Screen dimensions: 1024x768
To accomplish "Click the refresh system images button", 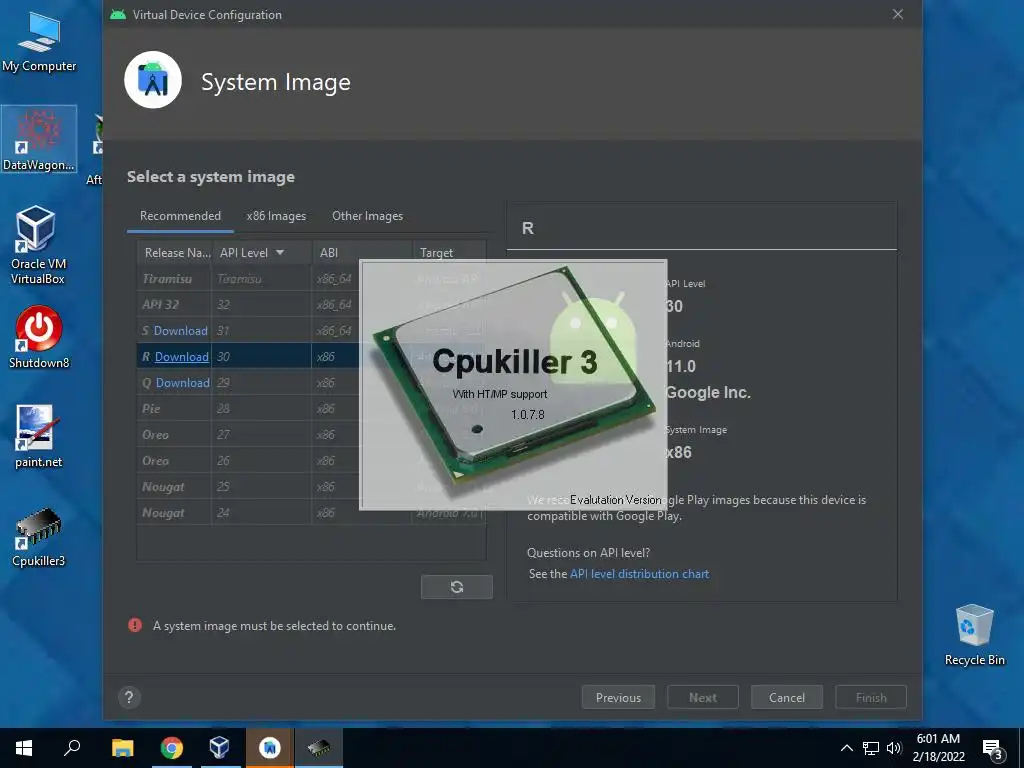I will click(456, 587).
